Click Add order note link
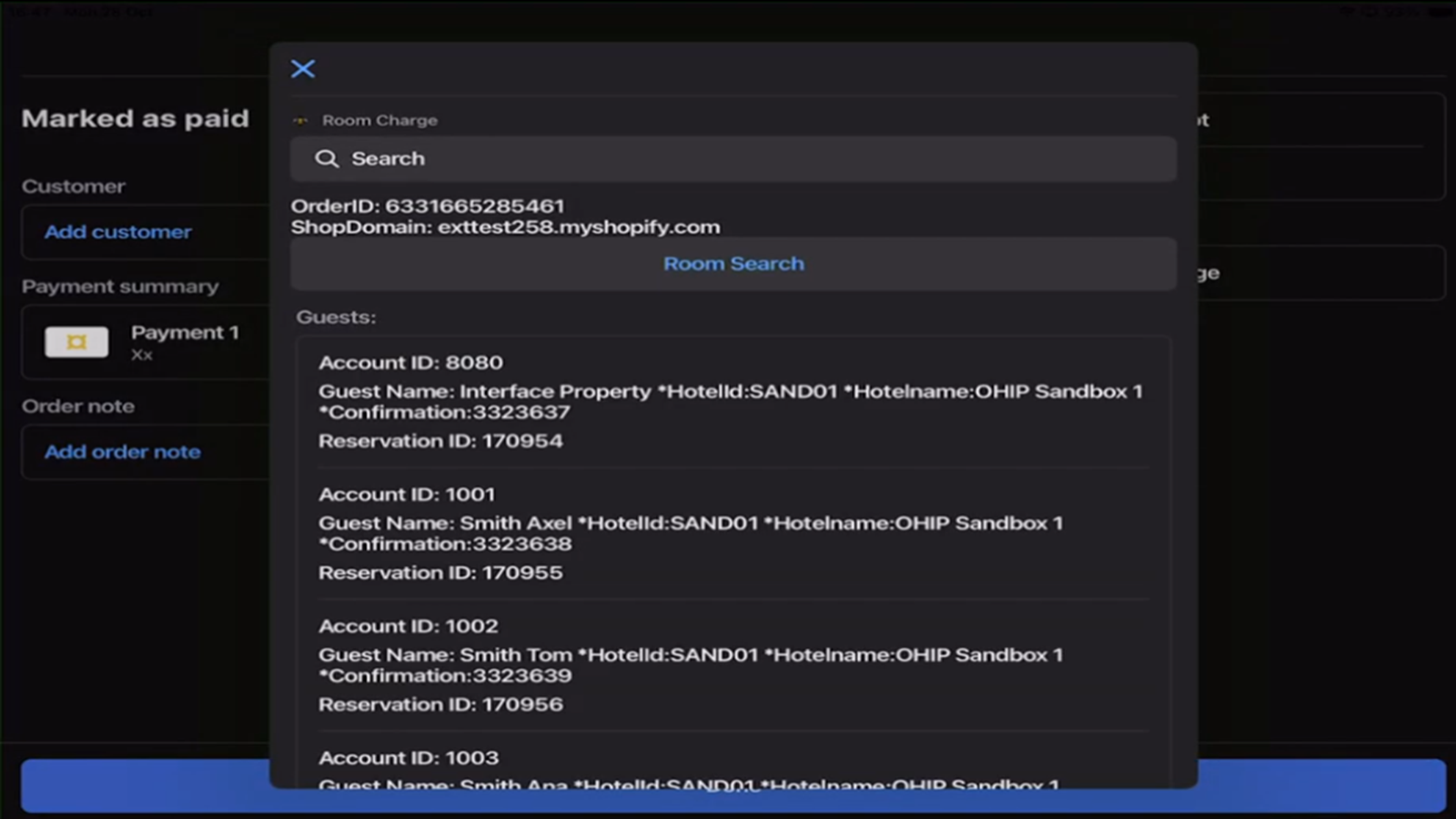This screenshot has width=1456, height=819. tap(123, 452)
